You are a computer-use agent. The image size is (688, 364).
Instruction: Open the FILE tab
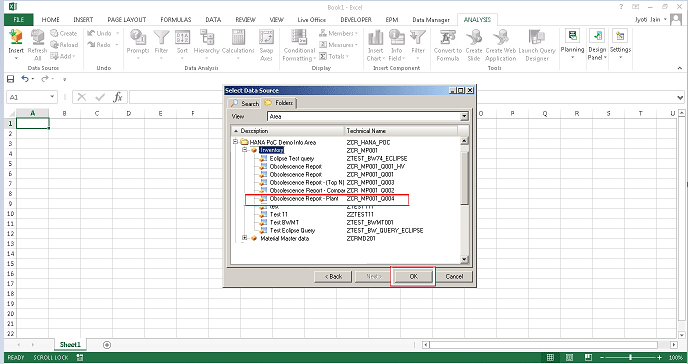pos(19,20)
